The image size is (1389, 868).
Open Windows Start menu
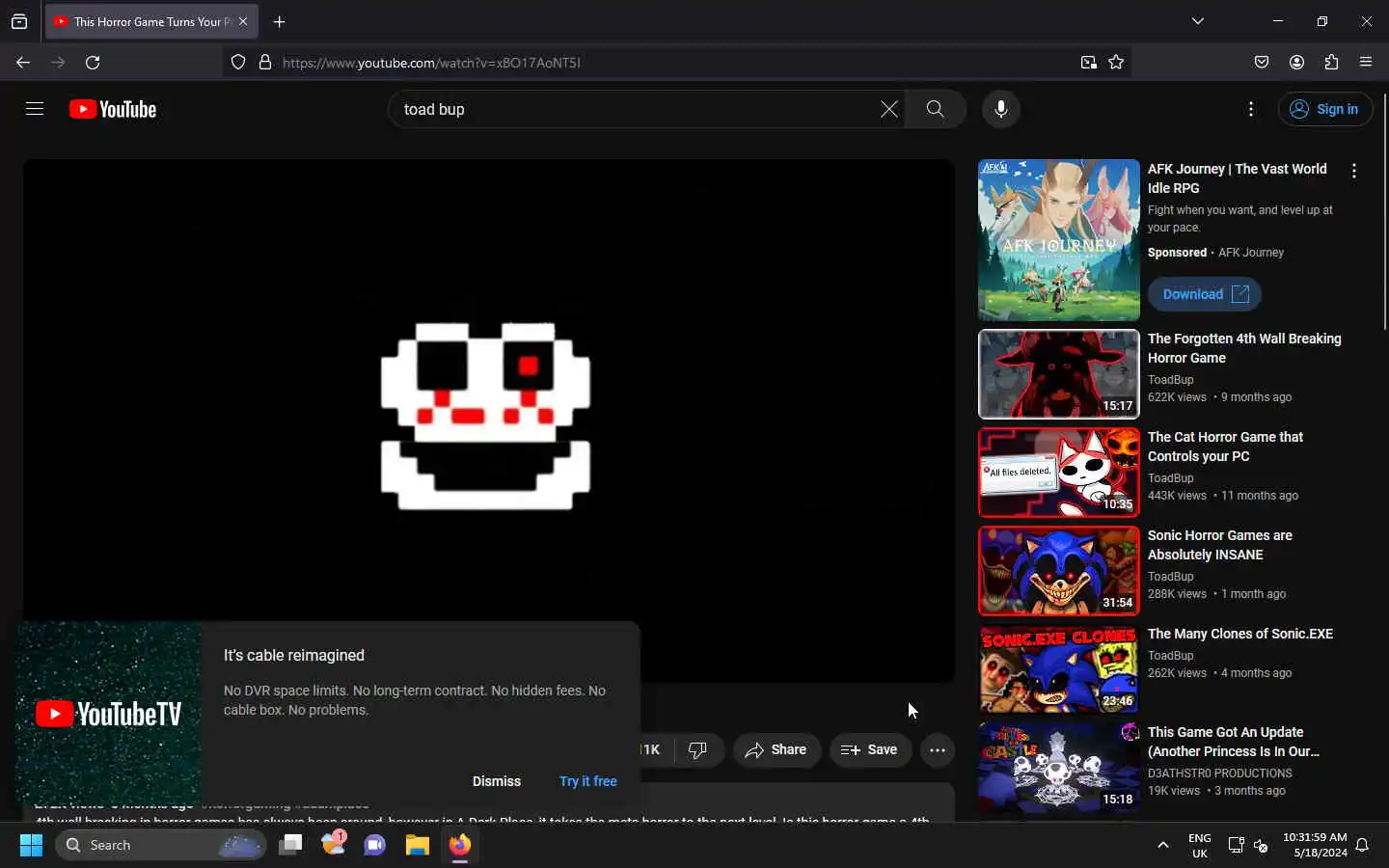click(x=31, y=845)
